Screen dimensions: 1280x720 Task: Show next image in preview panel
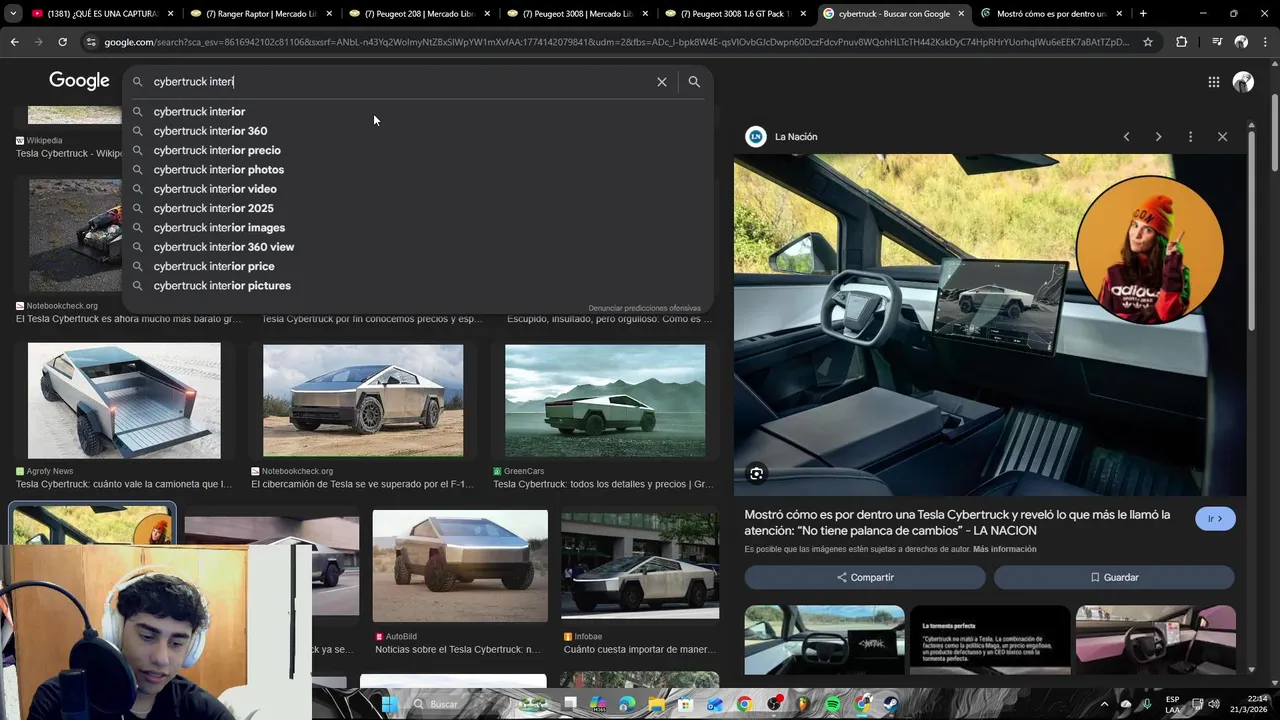point(1158,137)
